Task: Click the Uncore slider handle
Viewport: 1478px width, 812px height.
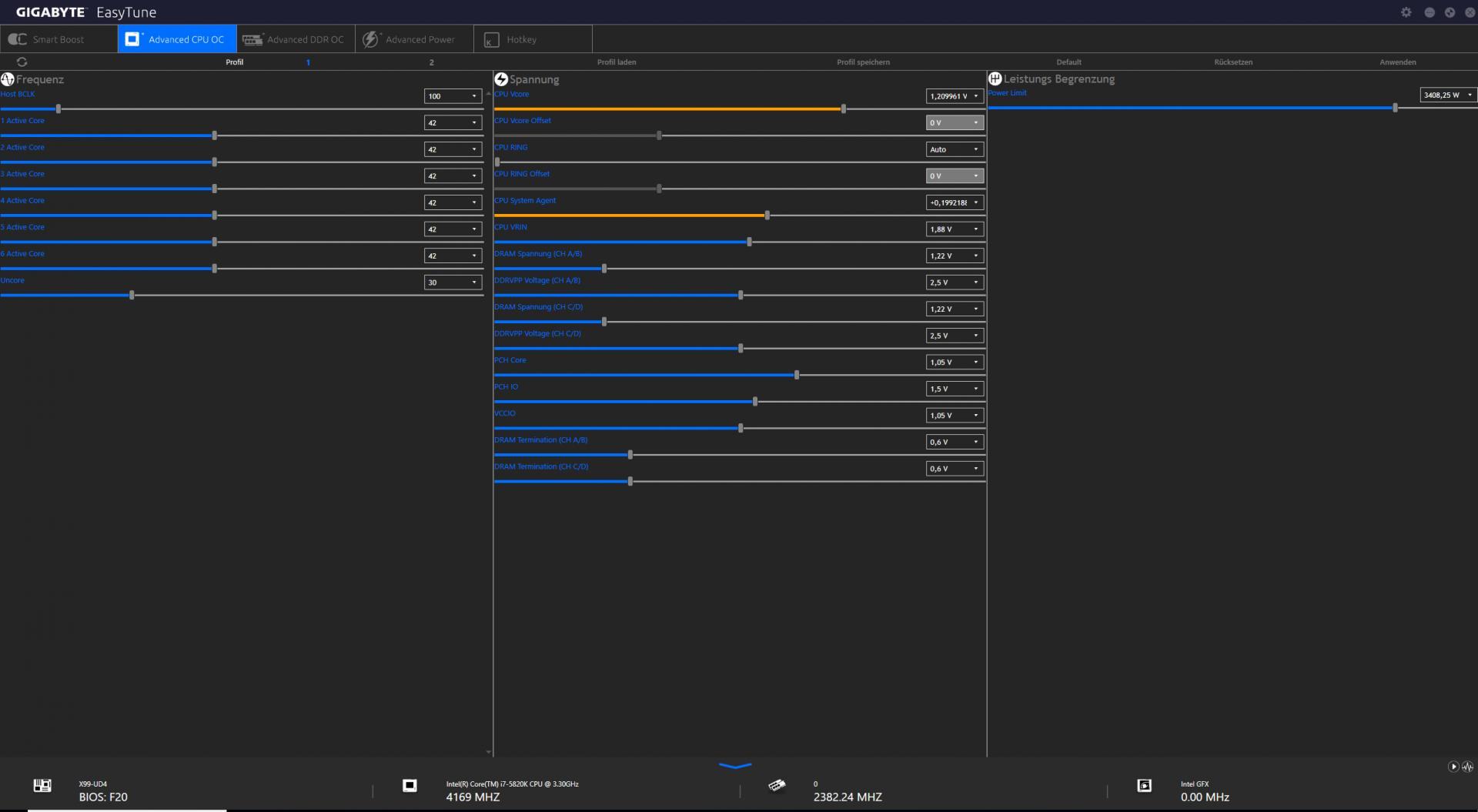Action: (132, 295)
